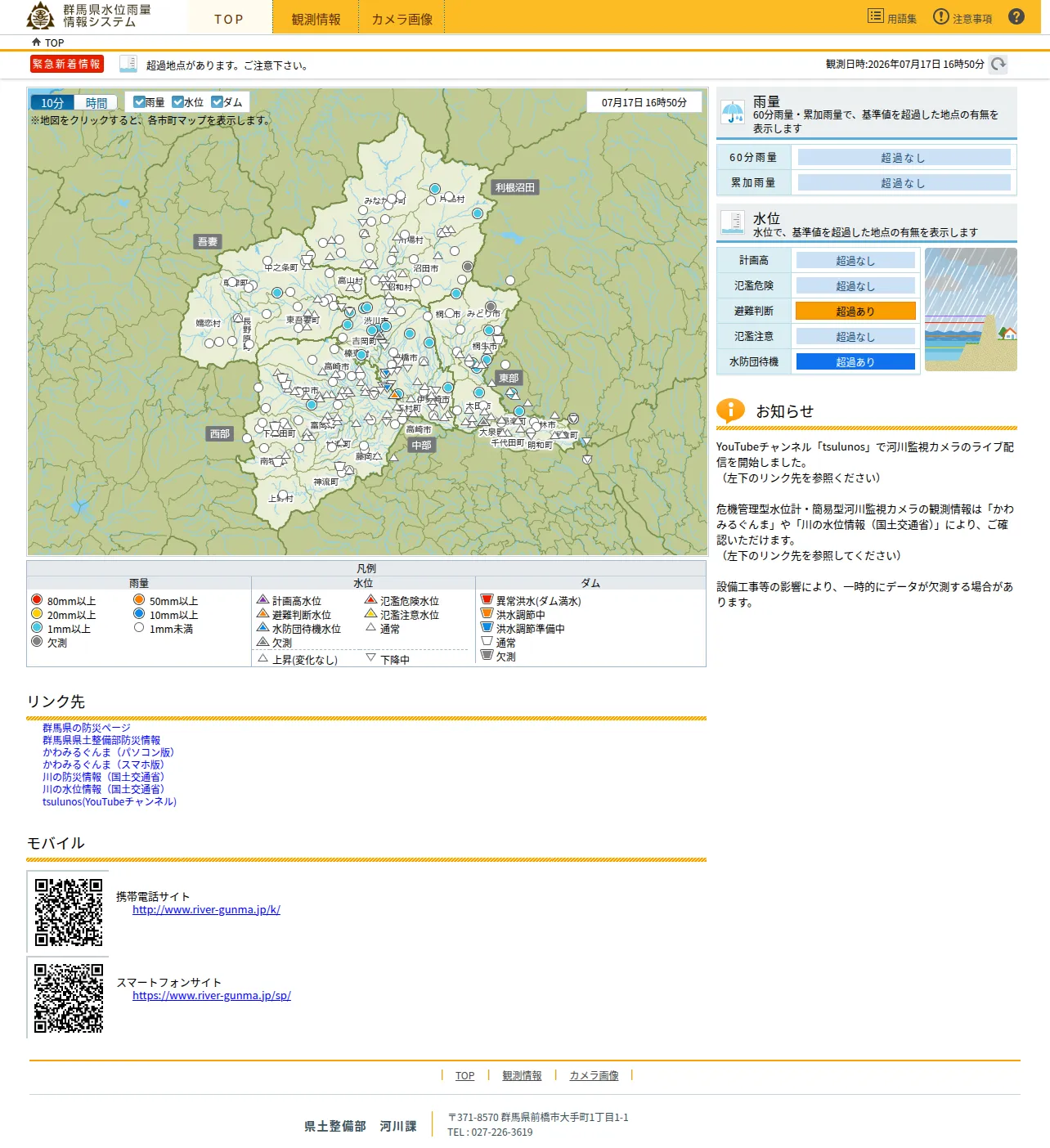Click the emergency news document icon
The image size is (1050, 1148).
(128, 64)
